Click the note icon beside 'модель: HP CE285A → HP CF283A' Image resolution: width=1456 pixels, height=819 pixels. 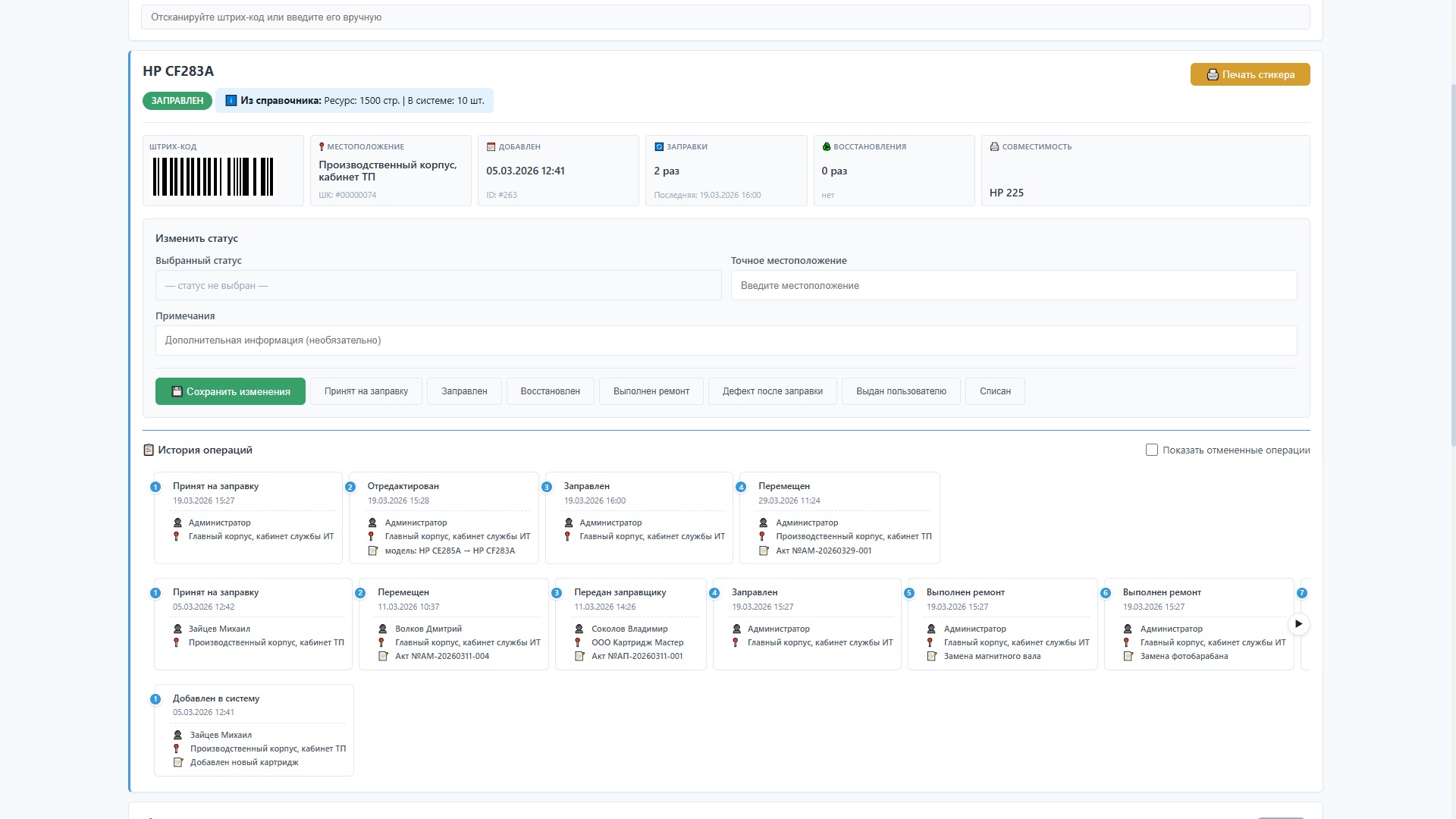coord(372,551)
